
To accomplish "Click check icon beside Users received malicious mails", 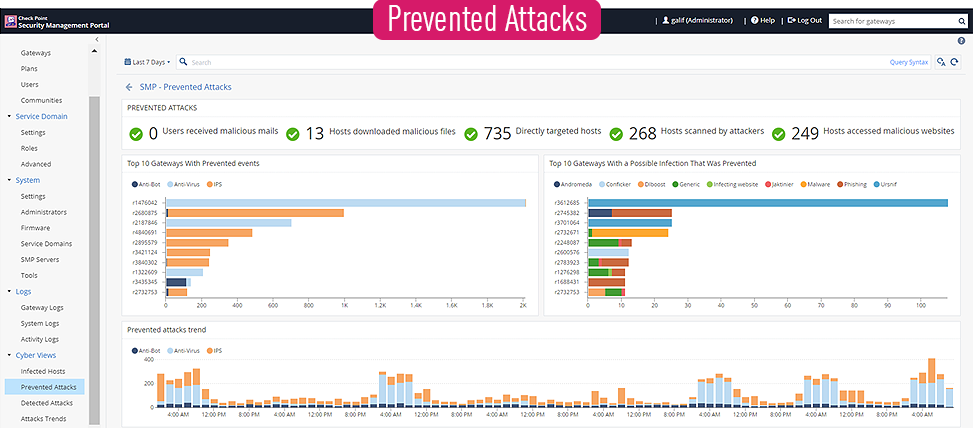I will [x=136, y=134].
